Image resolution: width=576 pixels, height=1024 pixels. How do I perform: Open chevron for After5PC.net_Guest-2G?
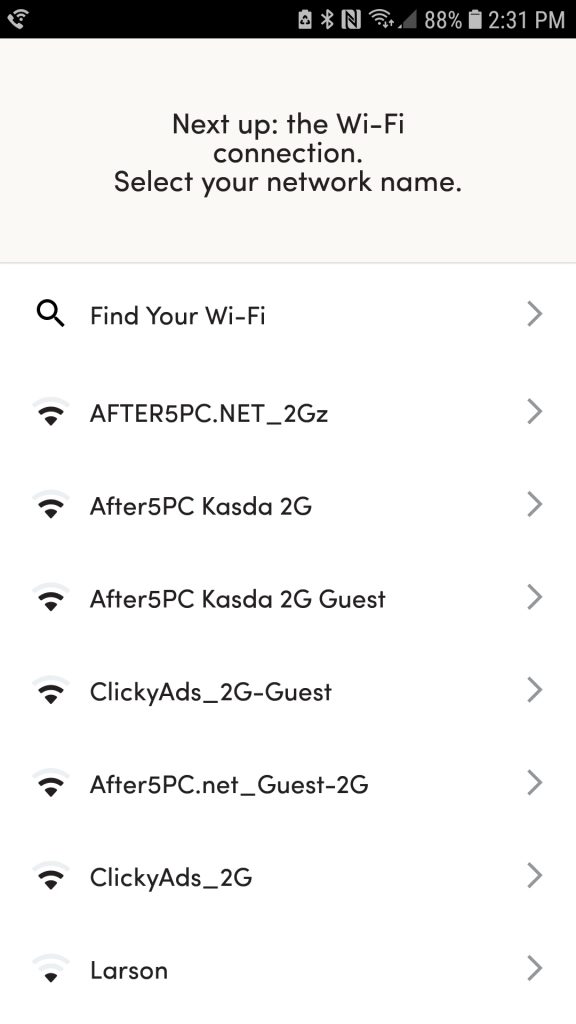[534, 782]
